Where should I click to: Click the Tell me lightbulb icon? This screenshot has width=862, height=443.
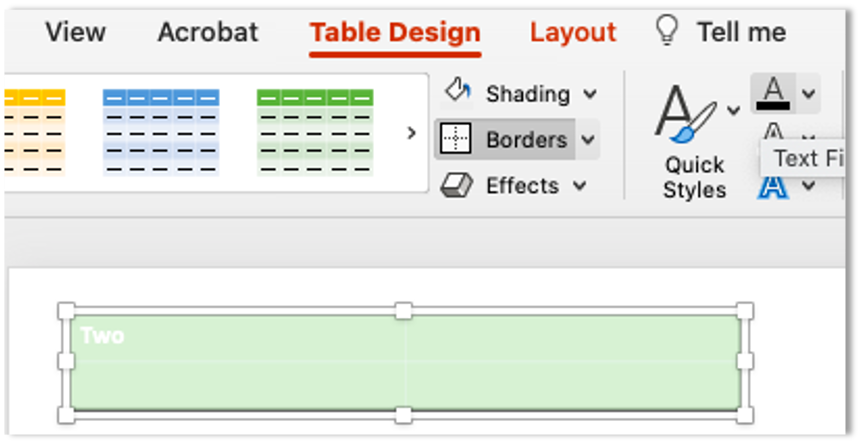(x=666, y=31)
